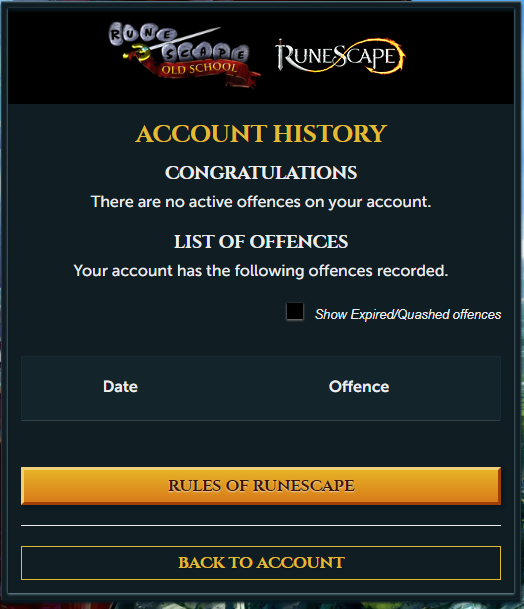The image size is (524, 609).
Task: Click the large R of RuneScape logo
Action: coord(286,55)
